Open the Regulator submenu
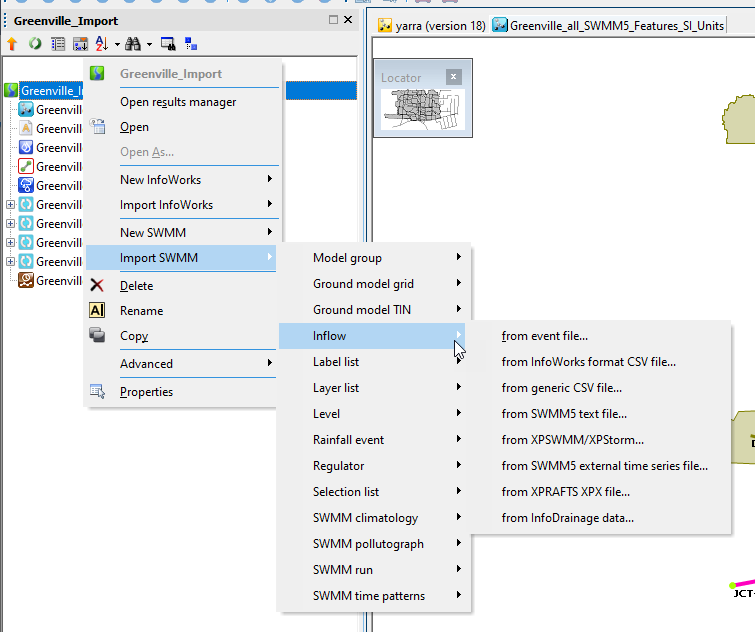755x632 pixels. 373,466
